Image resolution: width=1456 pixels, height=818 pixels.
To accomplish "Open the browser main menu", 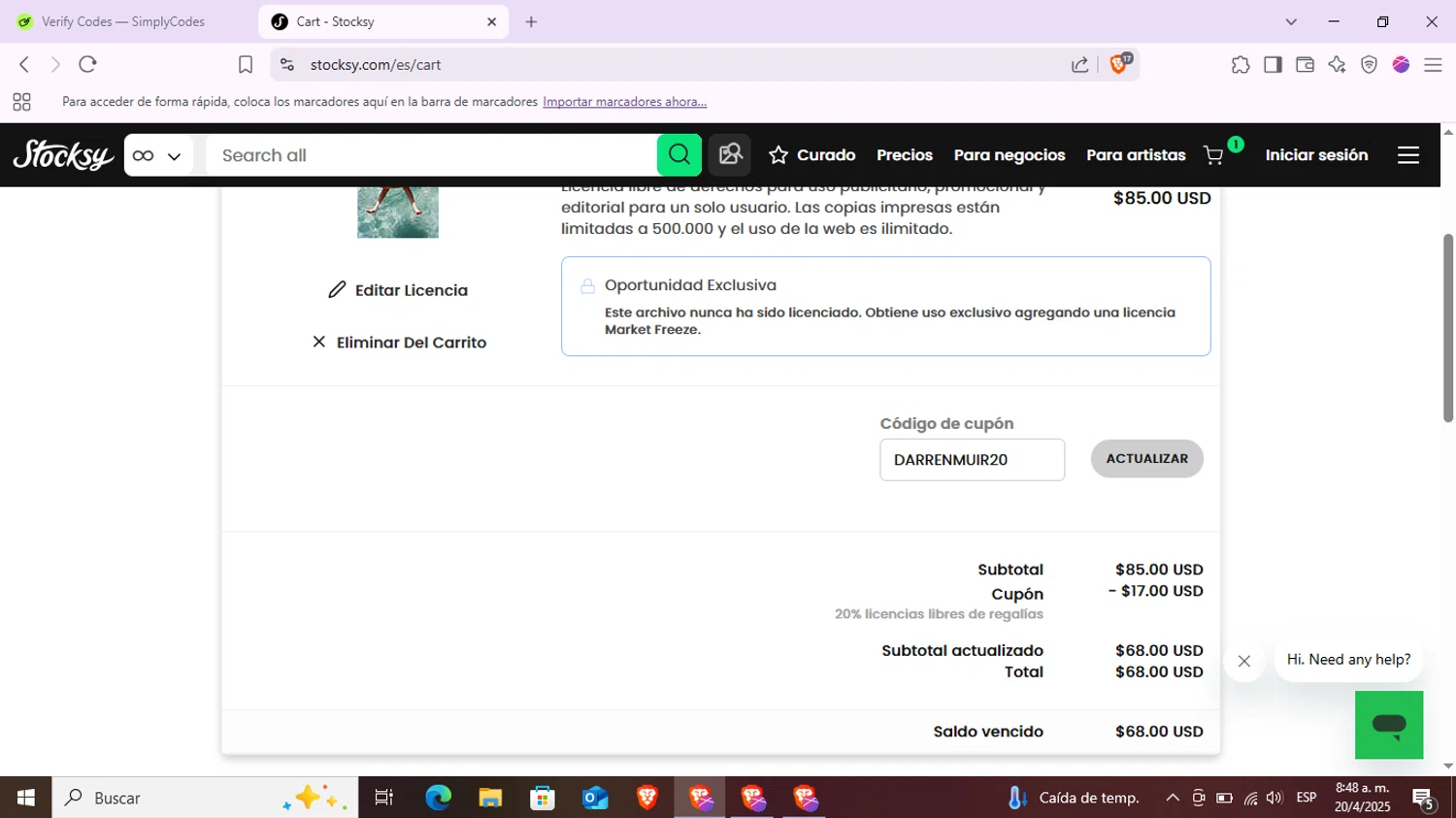I will [x=1433, y=64].
